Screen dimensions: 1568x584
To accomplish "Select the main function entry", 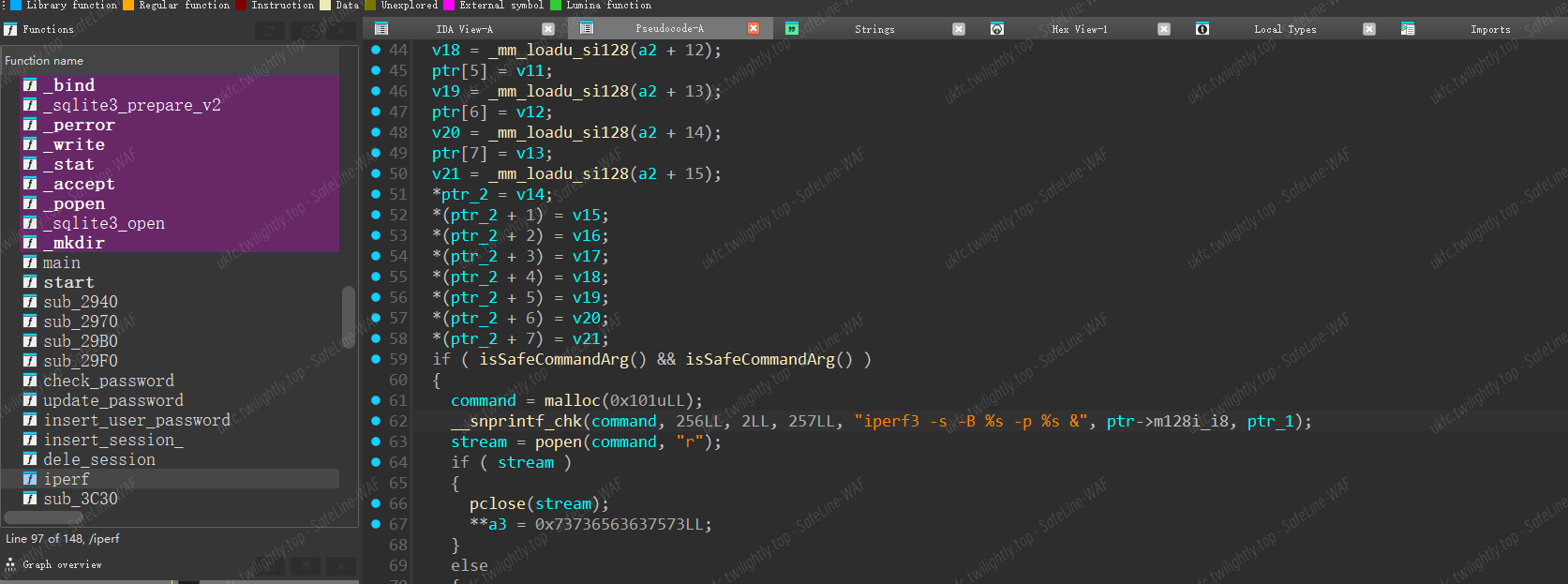I will [62, 262].
